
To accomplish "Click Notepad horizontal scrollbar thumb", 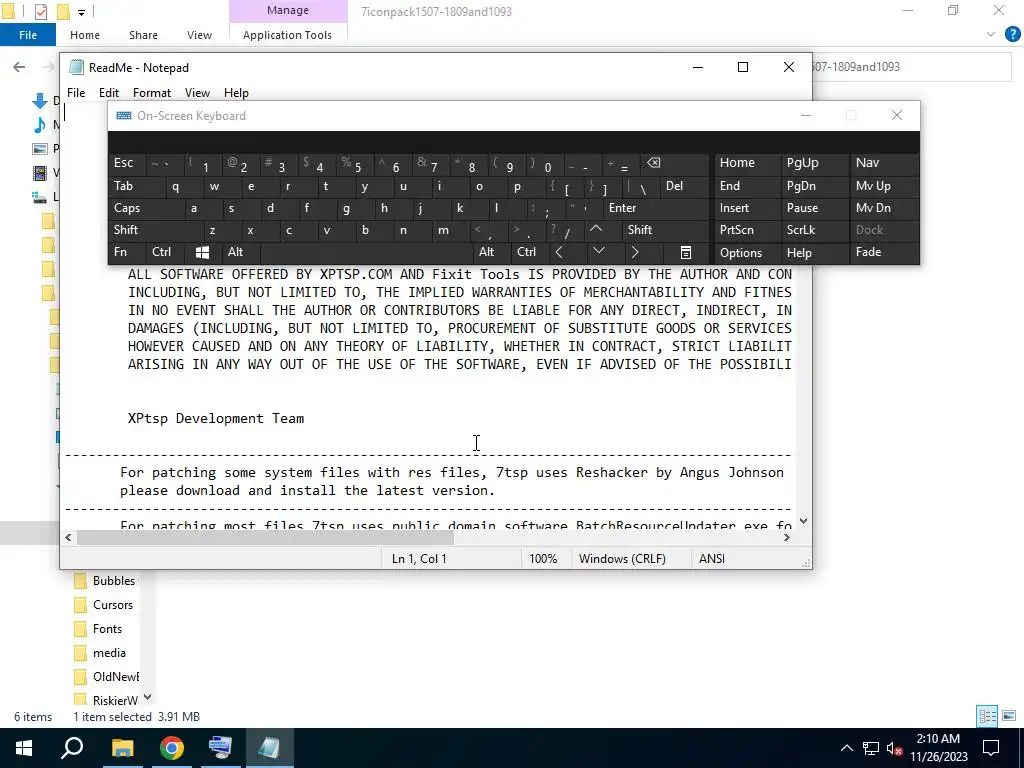I will click(x=265, y=537).
